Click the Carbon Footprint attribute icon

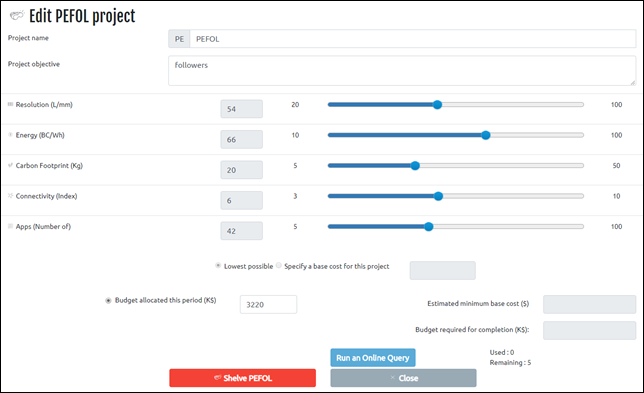point(10,165)
